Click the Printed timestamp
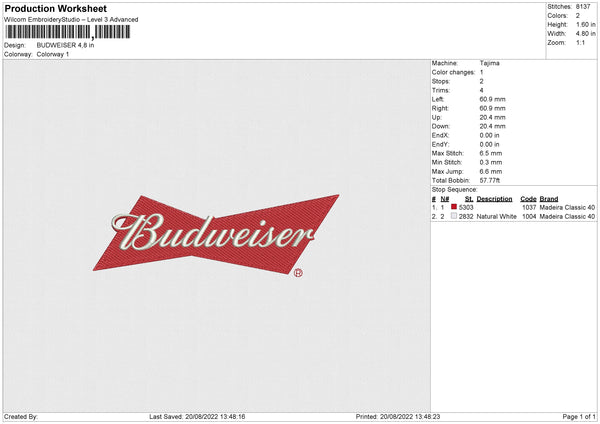 click(x=398, y=417)
